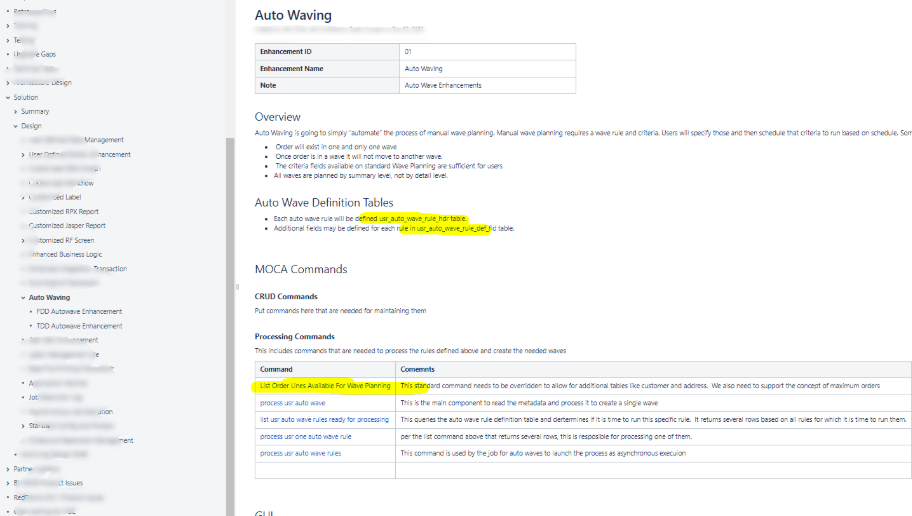Collapse the Design tree chevron
The width and height of the screenshot is (912, 516).
point(16,126)
